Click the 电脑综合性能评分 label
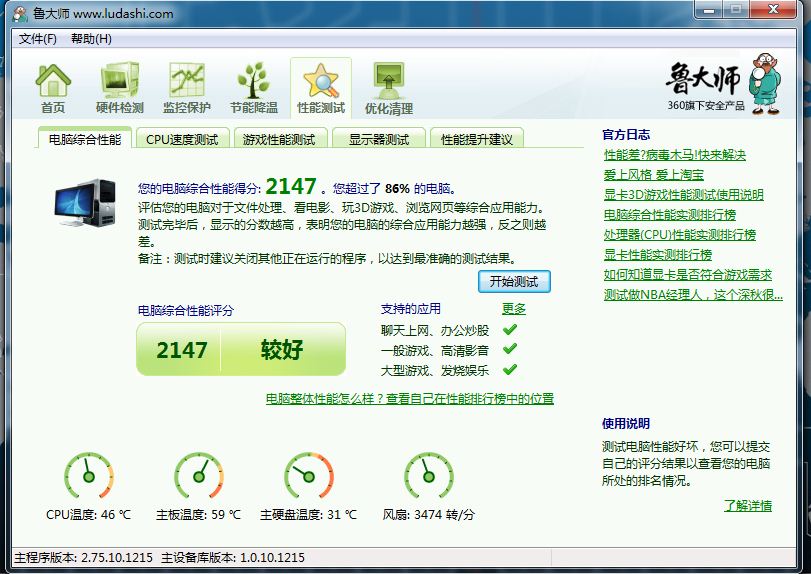The width and height of the screenshot is (811, 574). click(x=186, y=310)
